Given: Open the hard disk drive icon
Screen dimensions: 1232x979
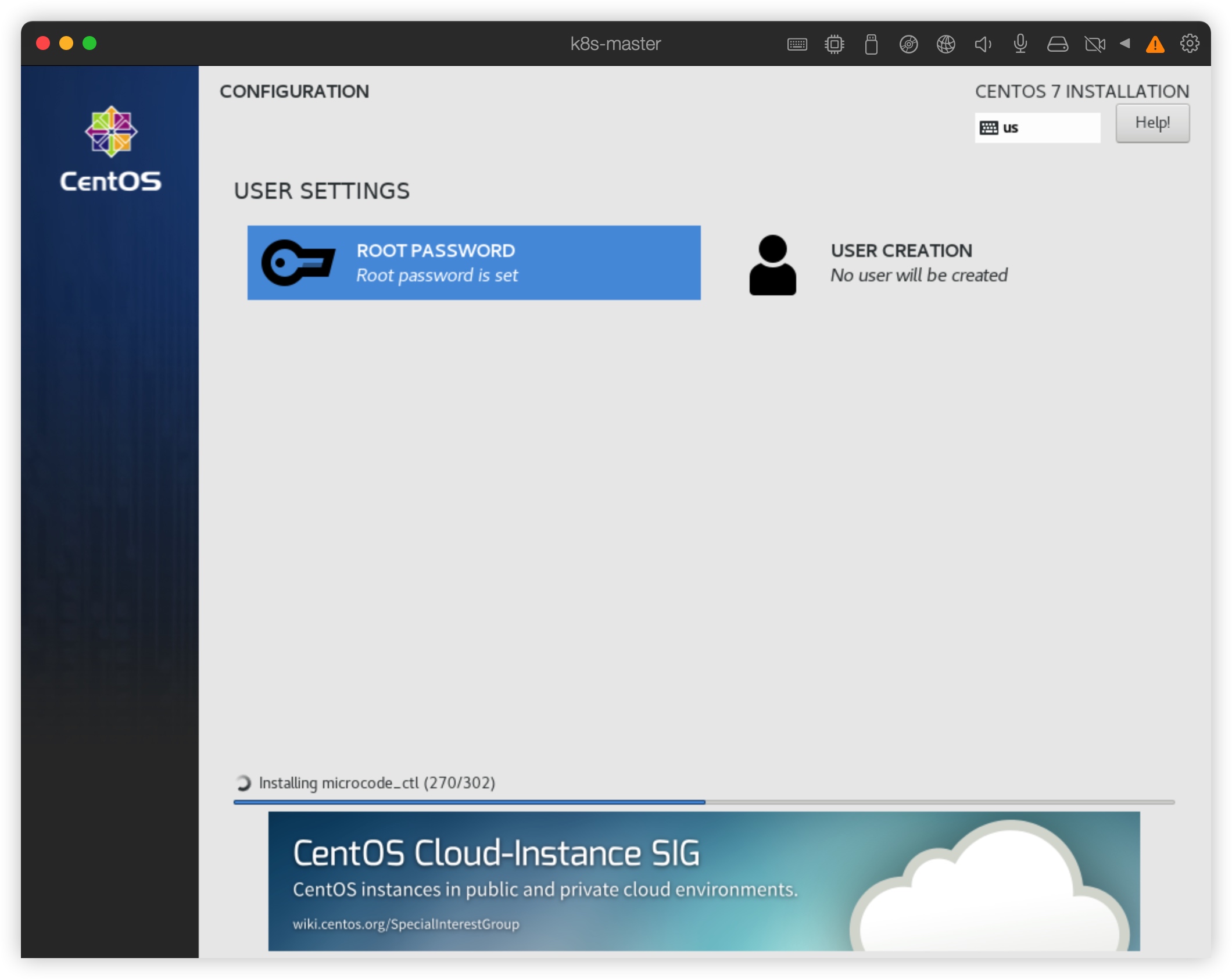Looking at the screenshot, I should [x=1057, y=44].
